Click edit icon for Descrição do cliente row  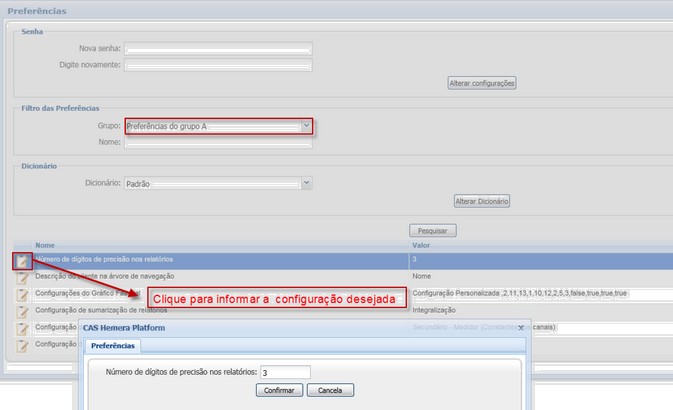click(22, 277)
